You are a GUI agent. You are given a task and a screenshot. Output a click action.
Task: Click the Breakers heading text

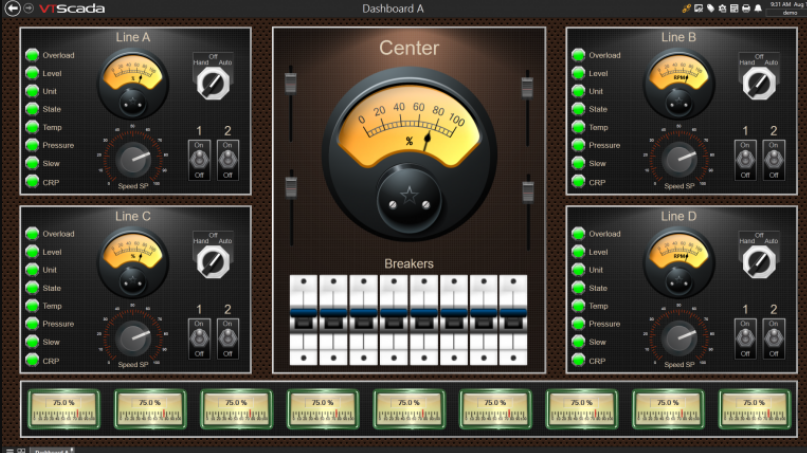[x=409, y=264]
